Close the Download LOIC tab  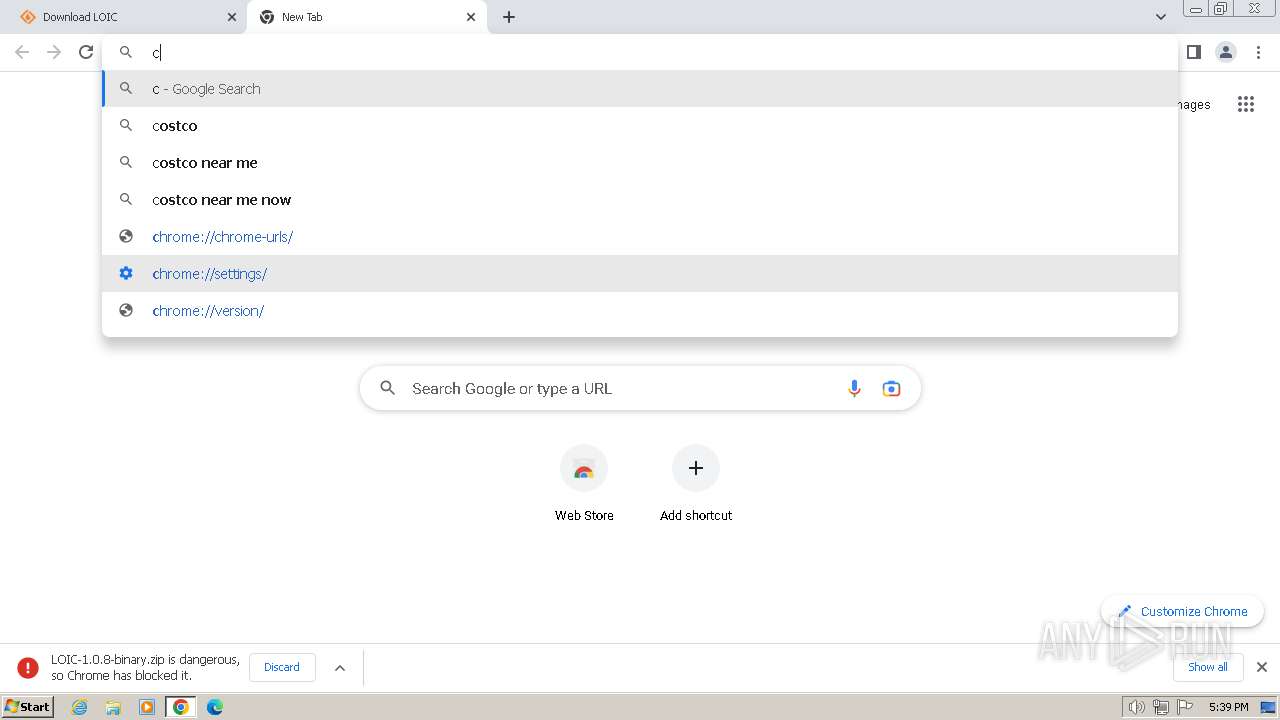(x=232, y=17)
